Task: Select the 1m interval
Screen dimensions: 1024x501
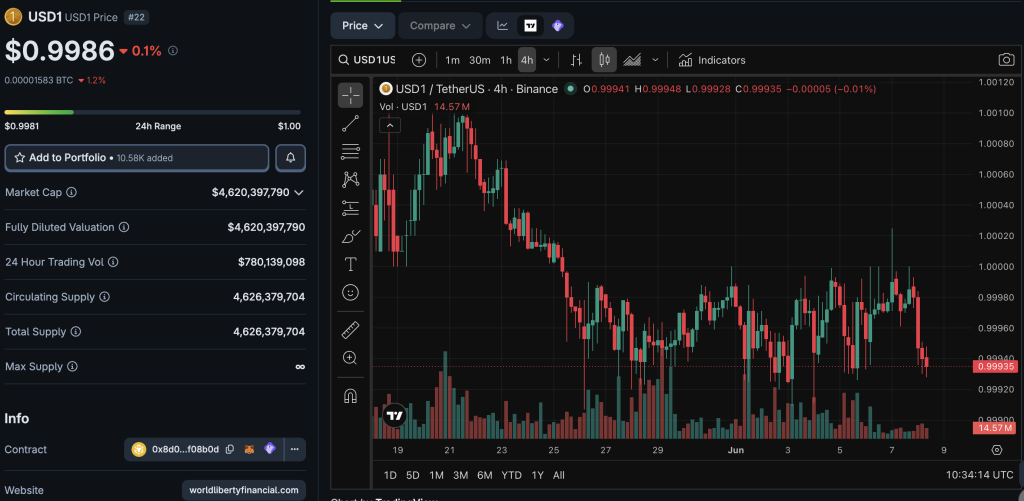Action: (x=453, y=60)
